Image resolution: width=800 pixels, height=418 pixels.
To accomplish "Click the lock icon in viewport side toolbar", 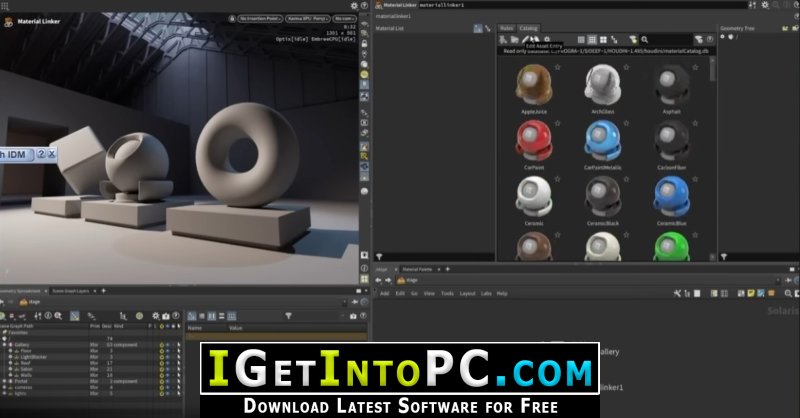I will click(364, 43).
